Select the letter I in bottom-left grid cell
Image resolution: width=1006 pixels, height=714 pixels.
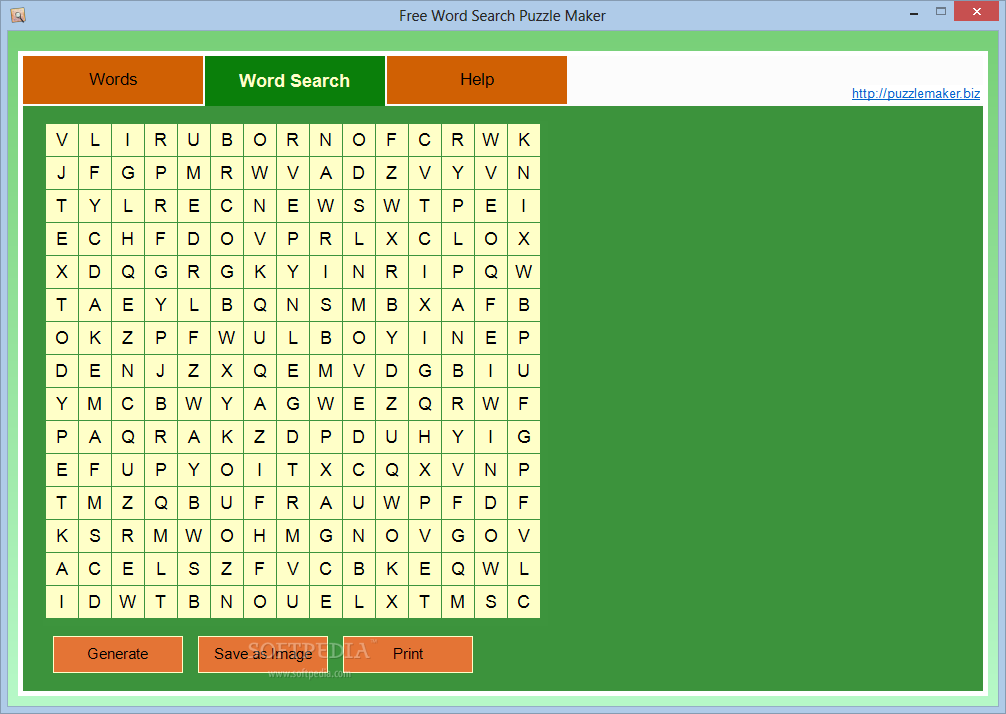coord(61,602)
